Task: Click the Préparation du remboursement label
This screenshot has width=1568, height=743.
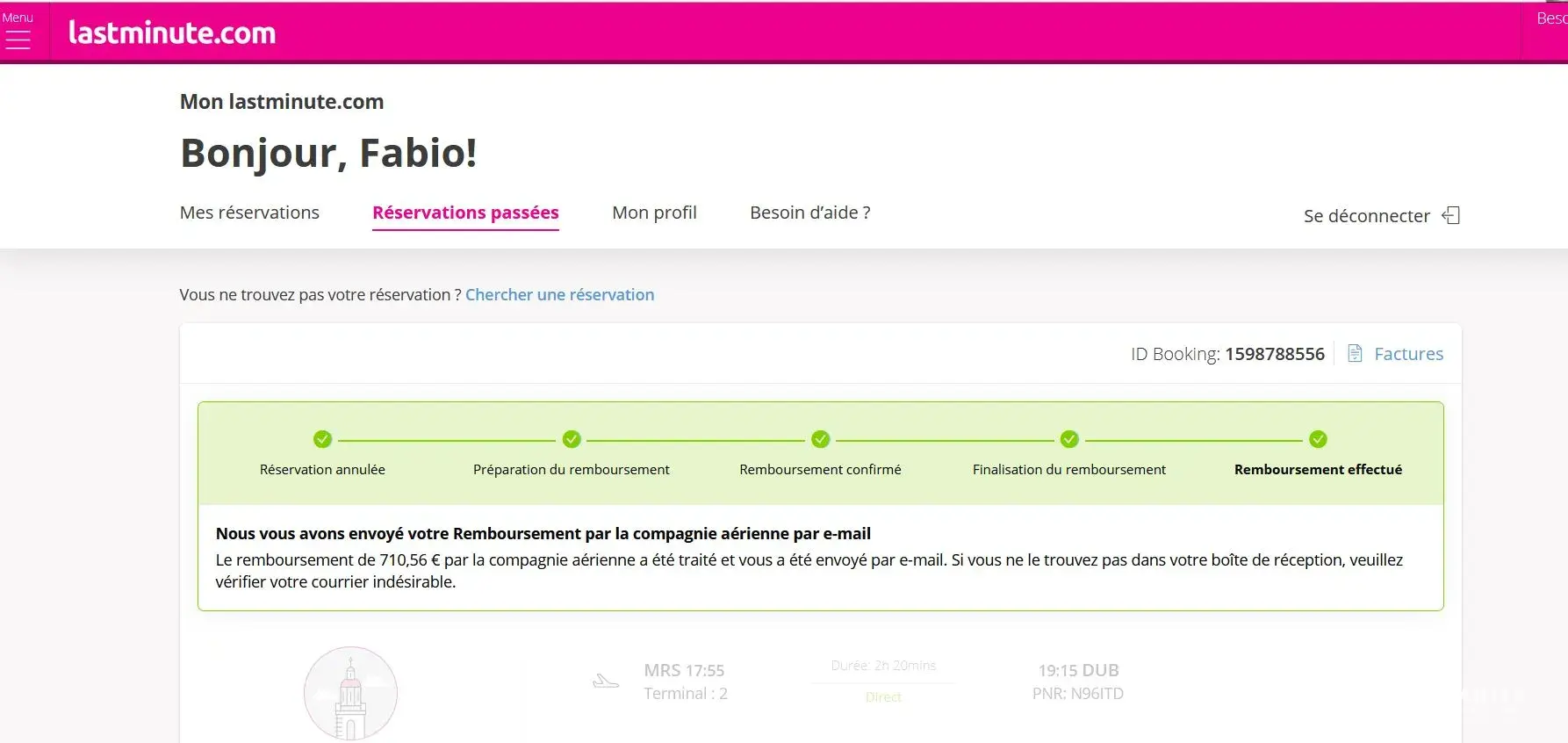Action: pyautogui.click(x=572, y=470)
